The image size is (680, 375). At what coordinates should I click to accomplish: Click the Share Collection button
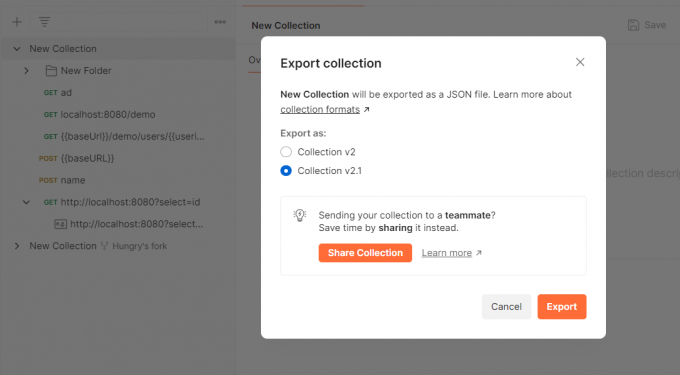point(365,253)
